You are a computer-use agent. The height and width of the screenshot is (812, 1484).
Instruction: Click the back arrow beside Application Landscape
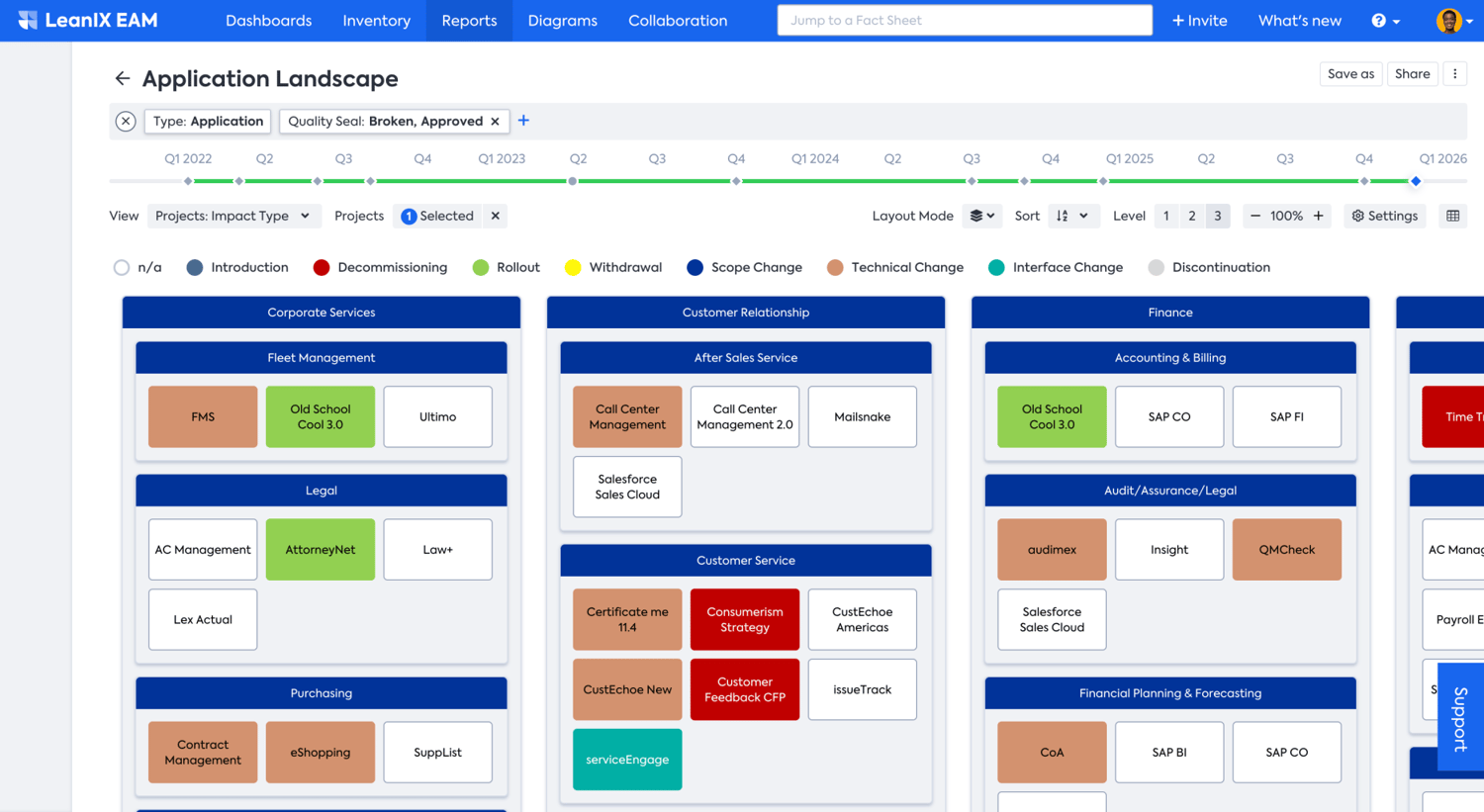point(122,78)
